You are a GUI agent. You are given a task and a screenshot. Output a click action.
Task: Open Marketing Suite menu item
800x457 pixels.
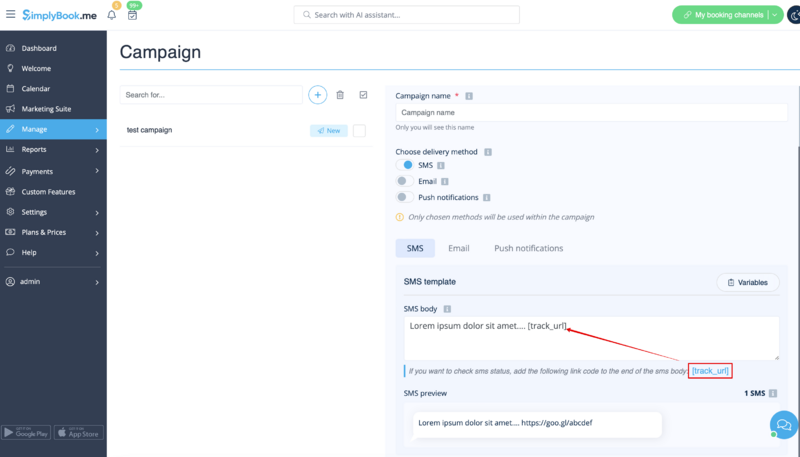(53, 109)
